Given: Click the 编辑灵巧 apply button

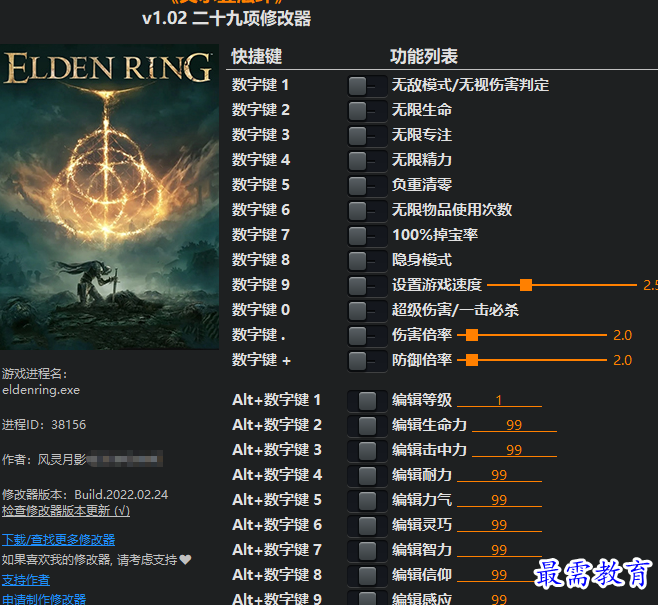Looking at the screenshot, I should click(367, 526).
